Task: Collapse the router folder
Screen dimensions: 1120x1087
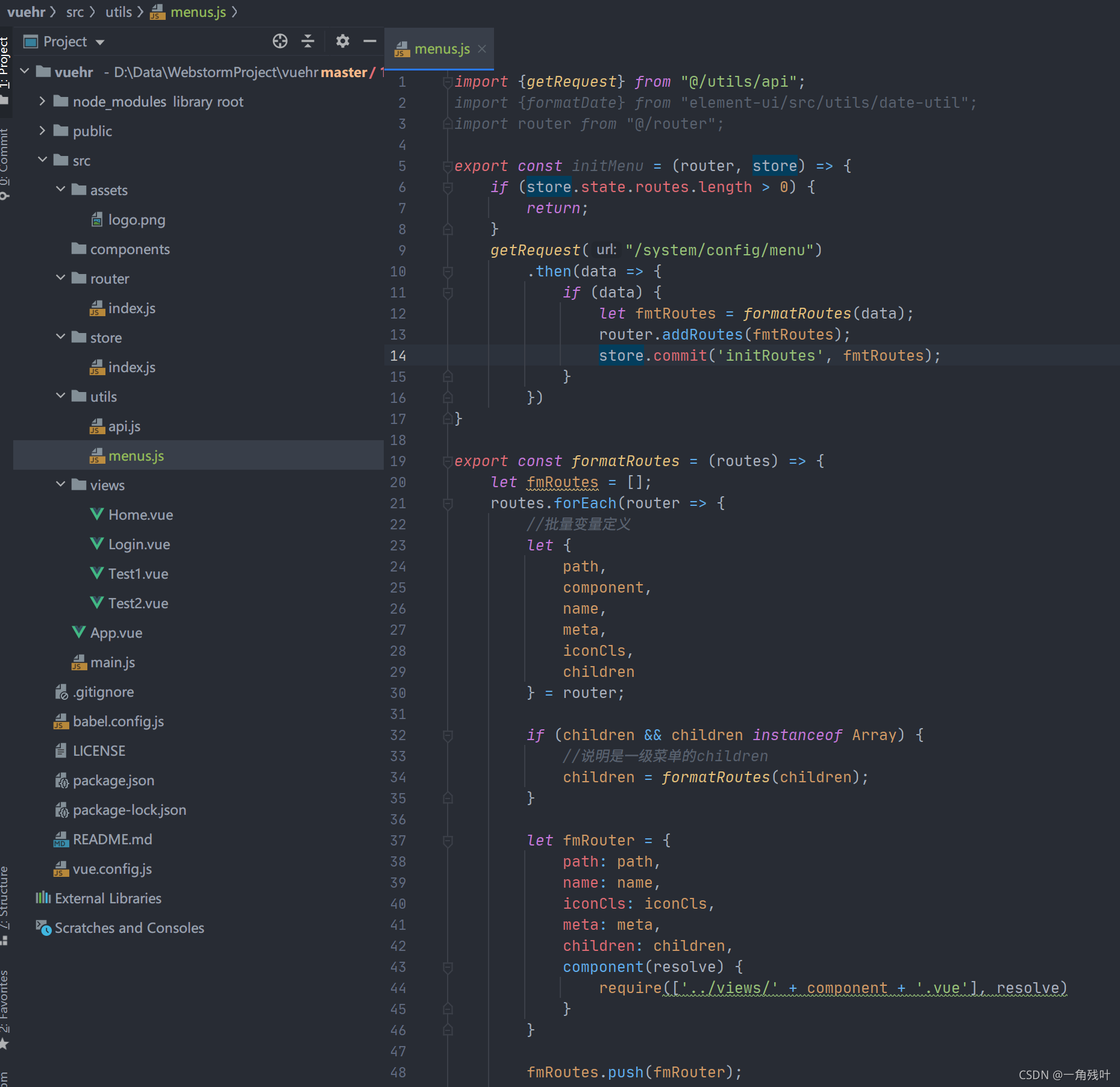Action: click(60, 278)
